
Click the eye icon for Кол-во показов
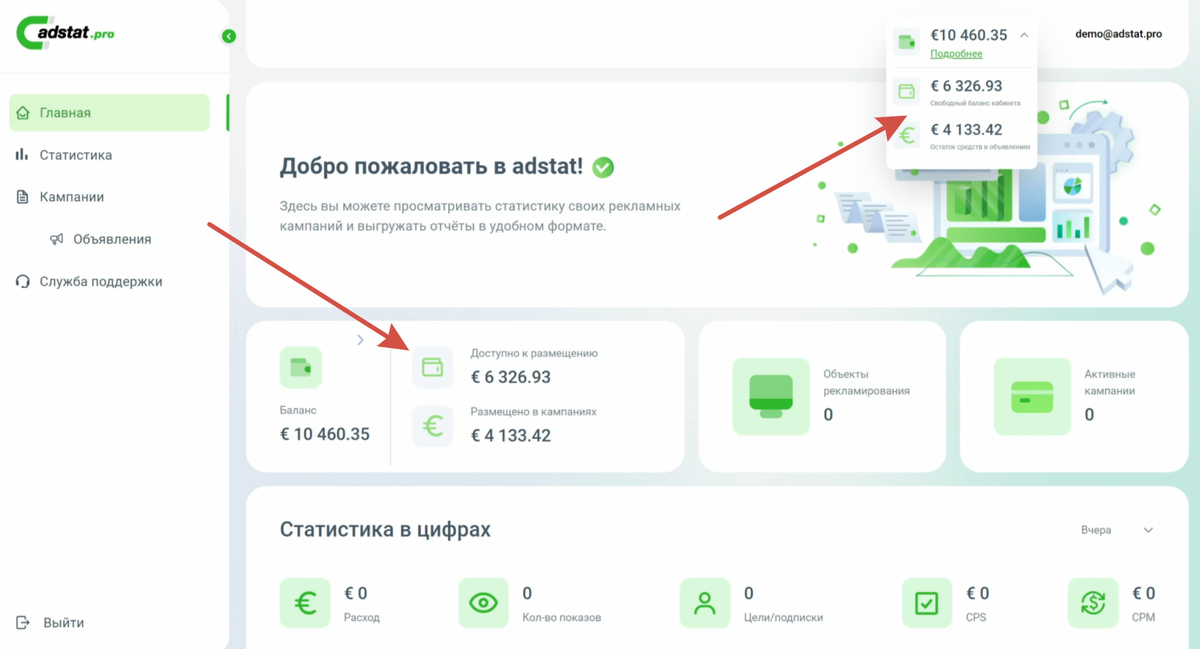pos(483,603)
